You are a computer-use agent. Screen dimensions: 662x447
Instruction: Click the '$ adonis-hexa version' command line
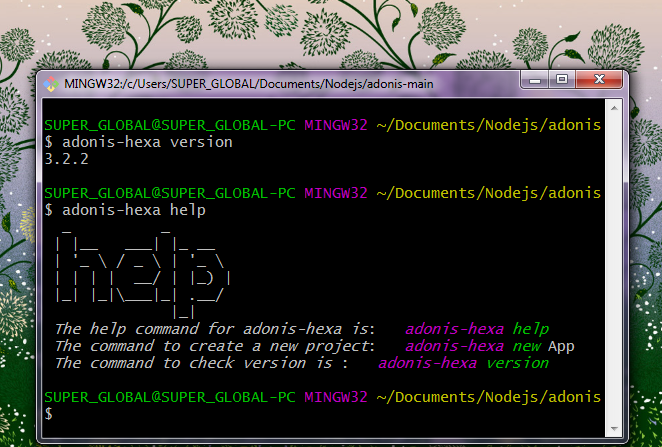[x=138, y=142]
